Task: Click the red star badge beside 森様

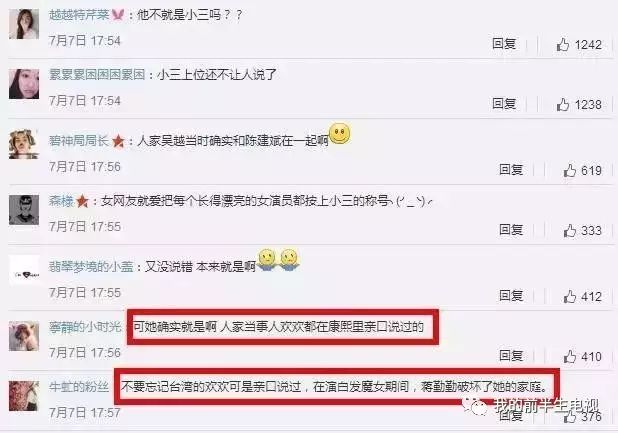Action: tap(82, 201)
